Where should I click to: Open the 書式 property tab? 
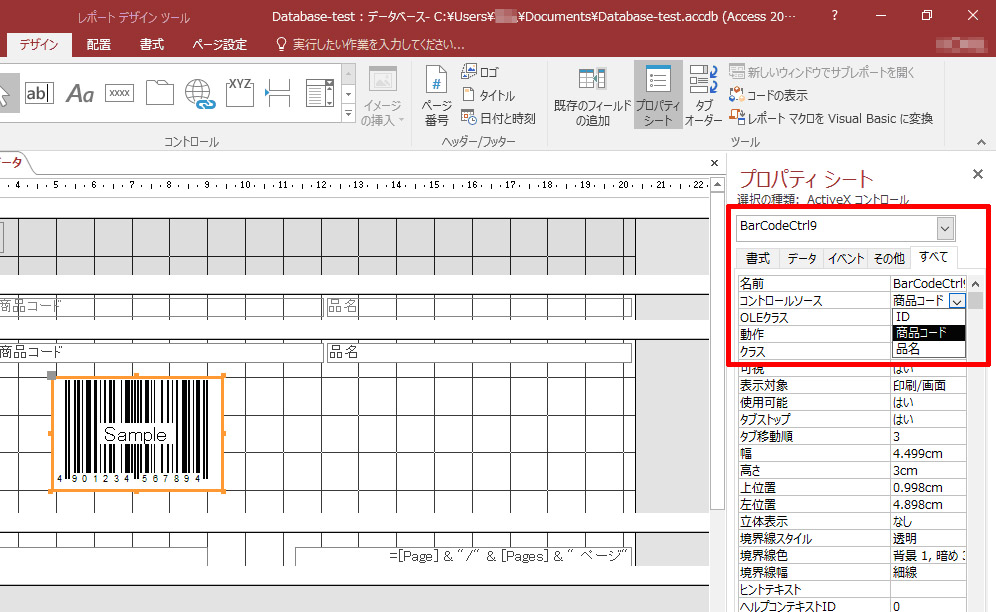(x=758, y=258)
